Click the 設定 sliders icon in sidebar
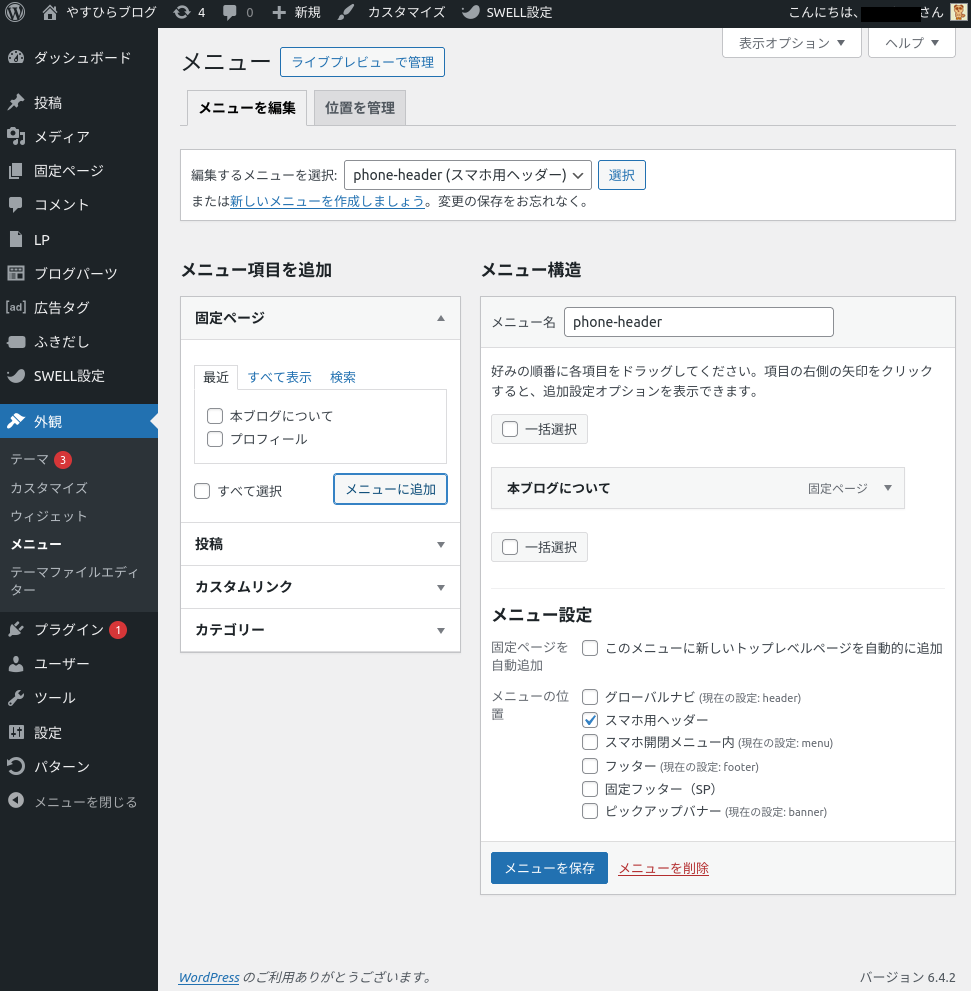Viewport: 971px width, 991px height. click(x=16, y=732)
